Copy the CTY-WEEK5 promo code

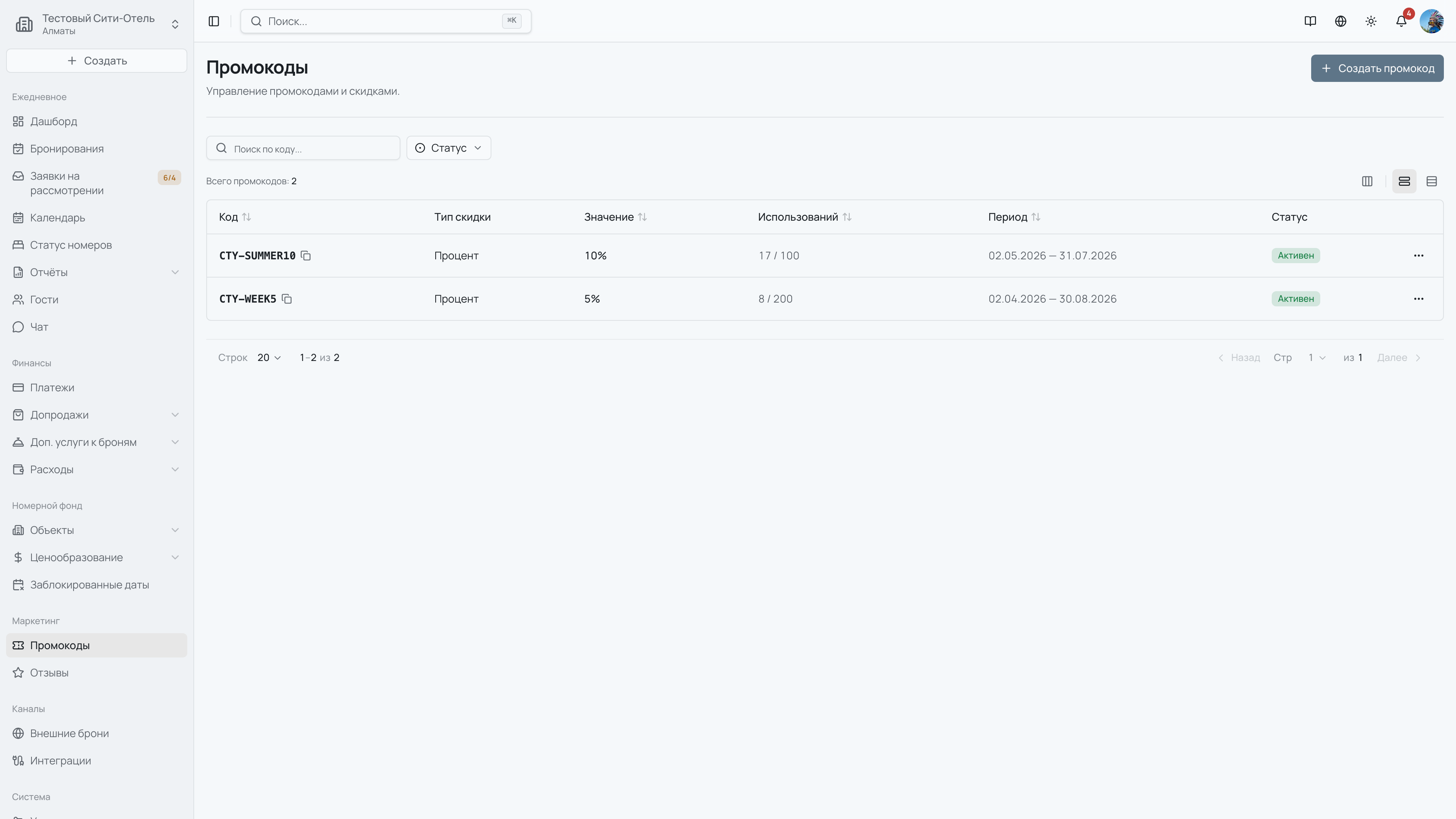tap(287, 298)
